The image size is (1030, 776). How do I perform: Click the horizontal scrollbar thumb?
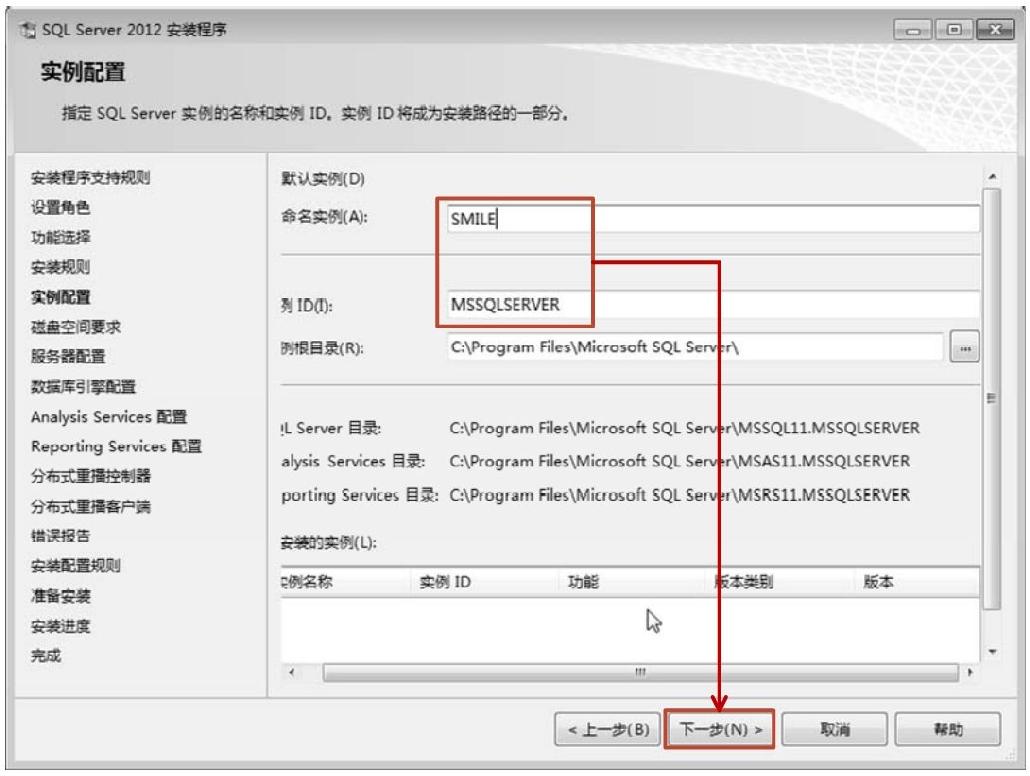coord(640,673)
